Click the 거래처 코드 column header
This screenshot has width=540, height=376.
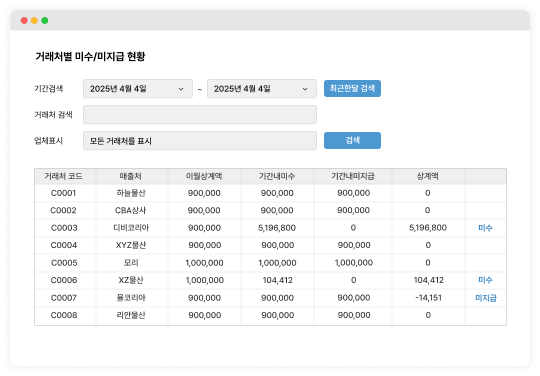(63, 176)
